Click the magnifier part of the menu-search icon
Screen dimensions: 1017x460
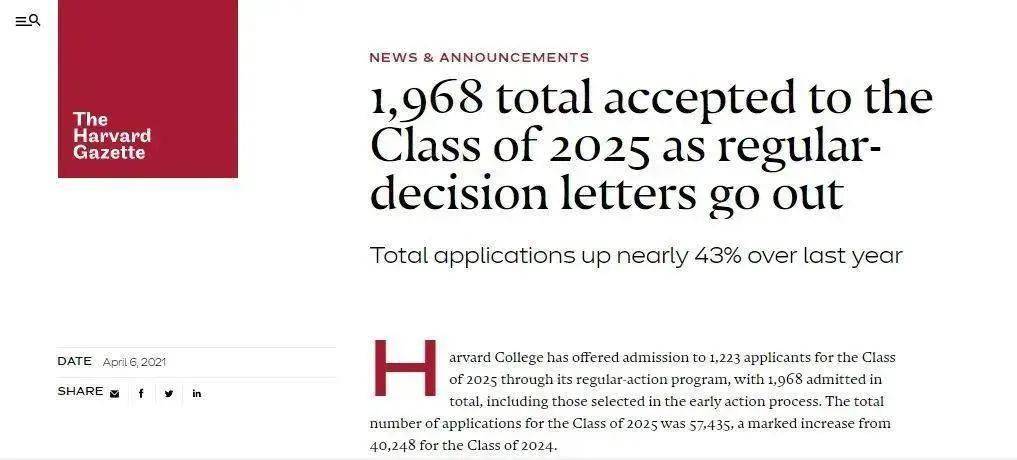pos(35,20)
